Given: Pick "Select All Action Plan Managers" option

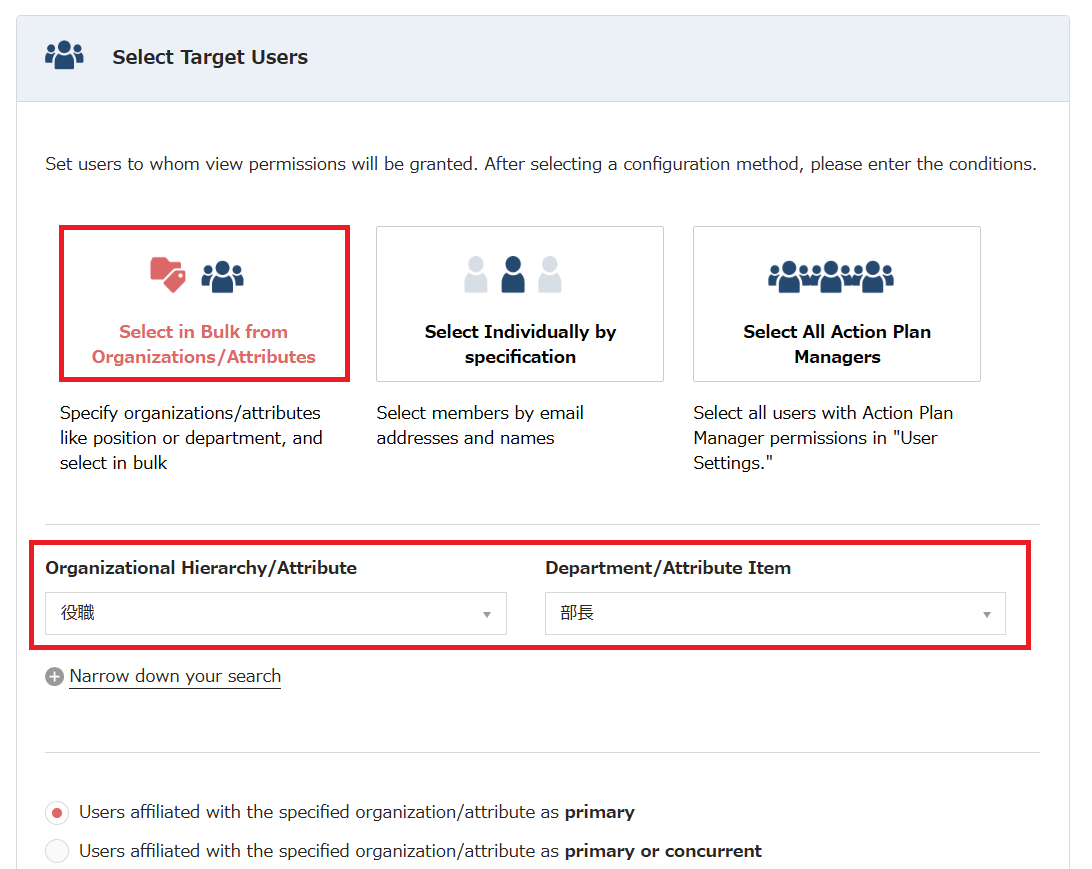Looking at the screenshot, I should [837, 344].
